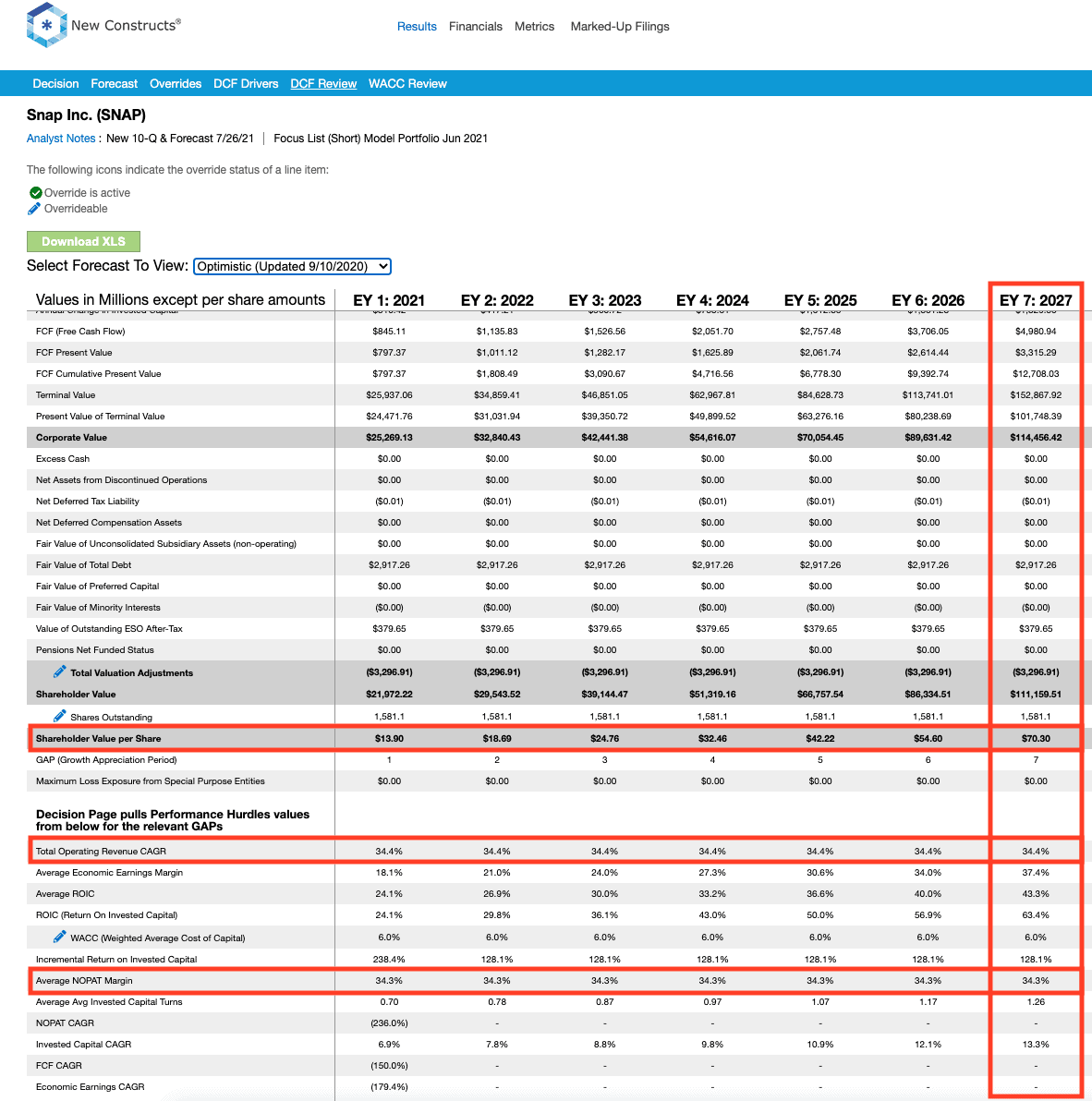Select the DCF Review tab

(x=323, y=83)
